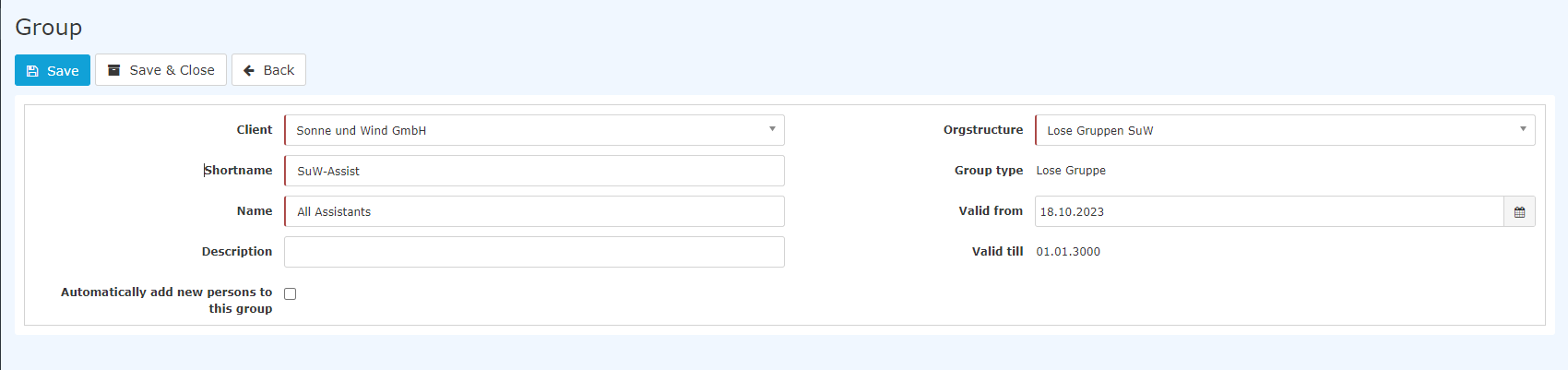Screen dimensions: 1568x370
Task: Go back with the Back button
Action: [268, 70]
